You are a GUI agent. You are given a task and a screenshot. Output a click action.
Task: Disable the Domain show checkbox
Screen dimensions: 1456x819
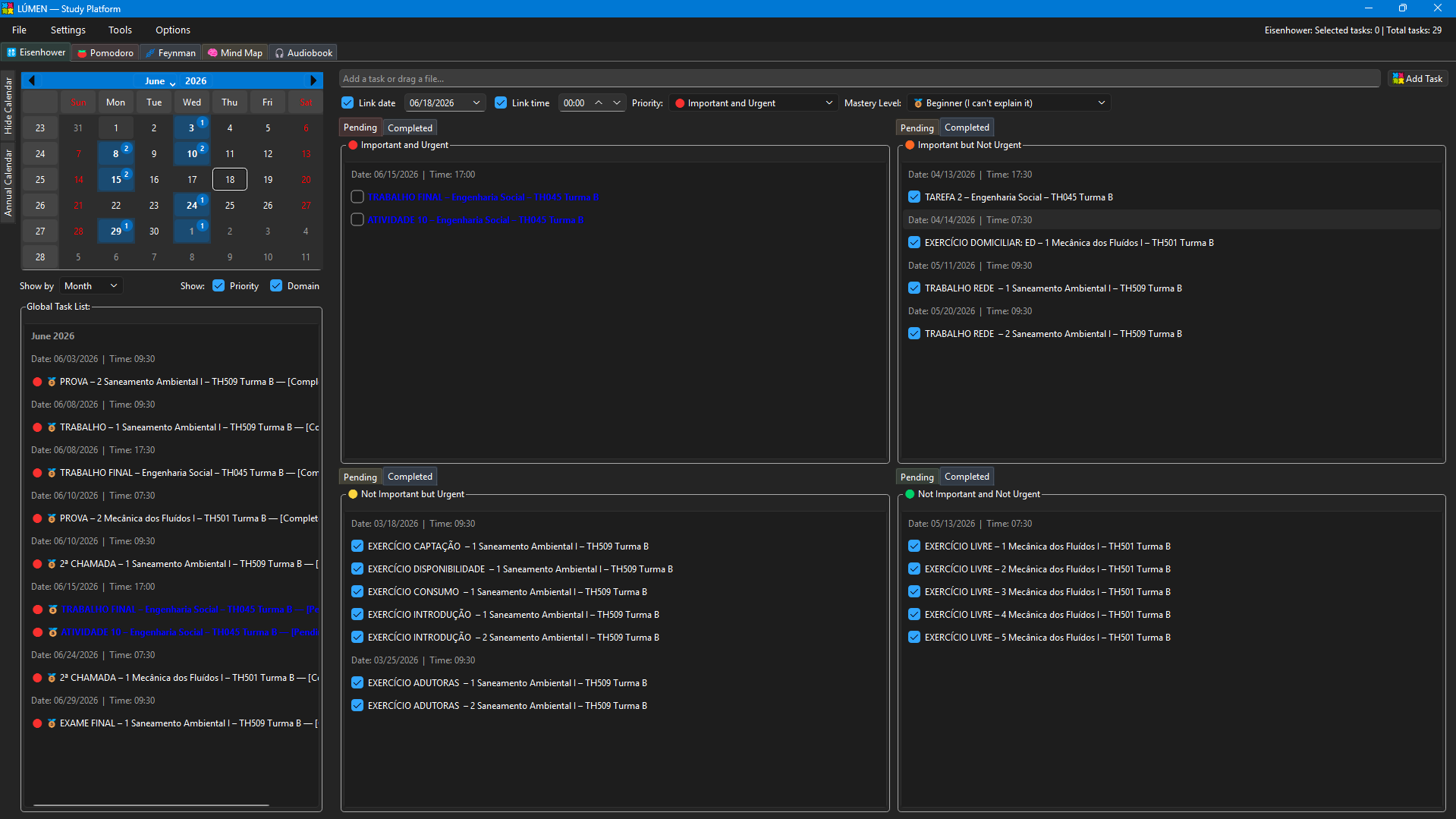click(x=276, y=286)
